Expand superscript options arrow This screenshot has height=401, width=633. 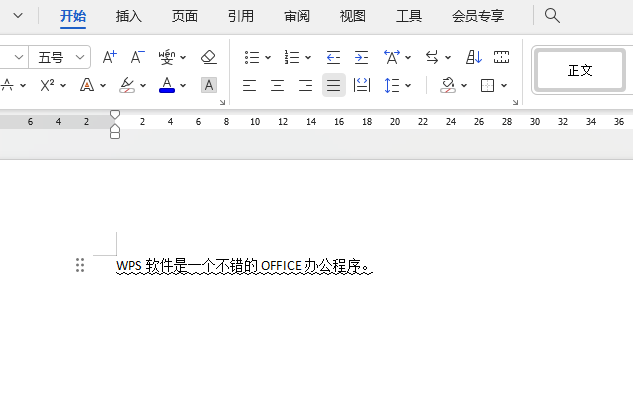pos(63,86)
